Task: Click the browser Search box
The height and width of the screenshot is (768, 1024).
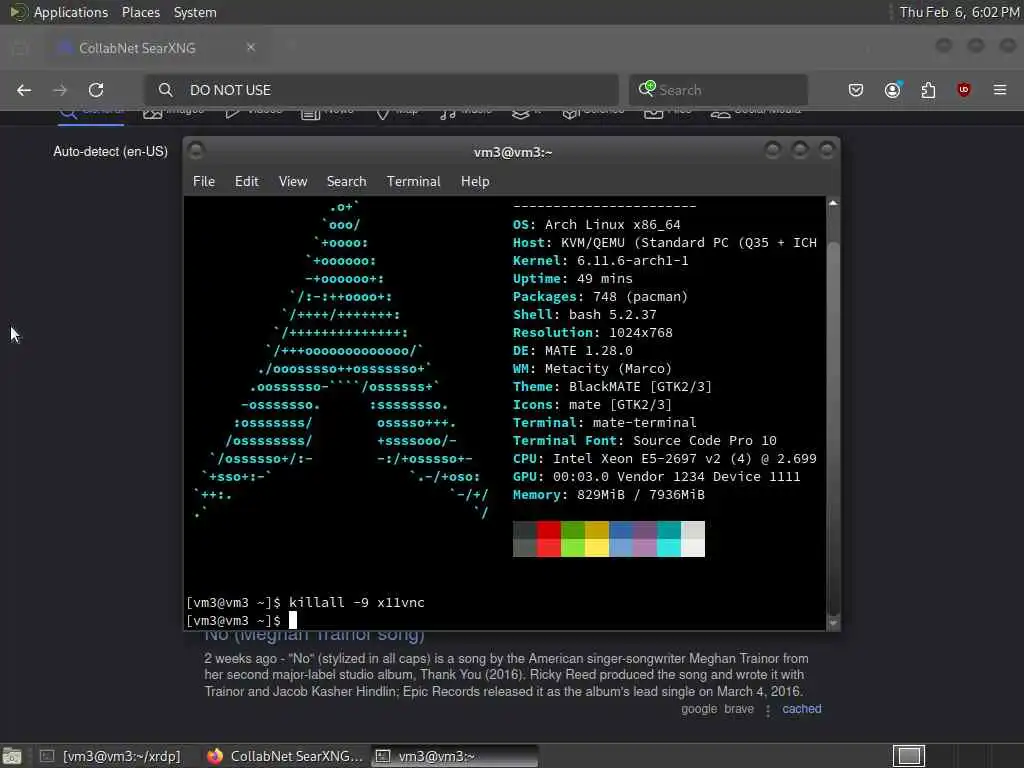Action: pos(718,90)
